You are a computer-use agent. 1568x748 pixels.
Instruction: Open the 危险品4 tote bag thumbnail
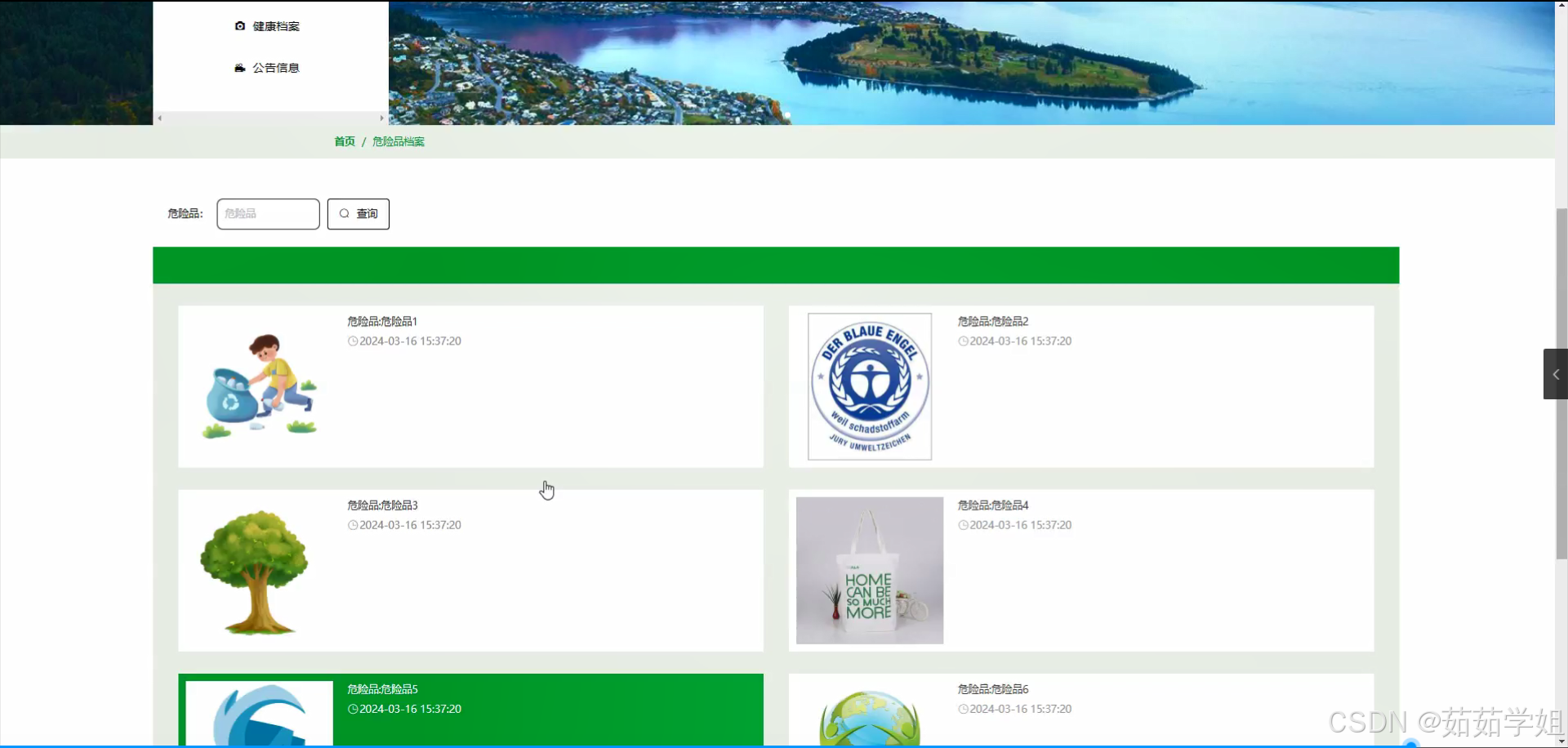pos(870,571)
